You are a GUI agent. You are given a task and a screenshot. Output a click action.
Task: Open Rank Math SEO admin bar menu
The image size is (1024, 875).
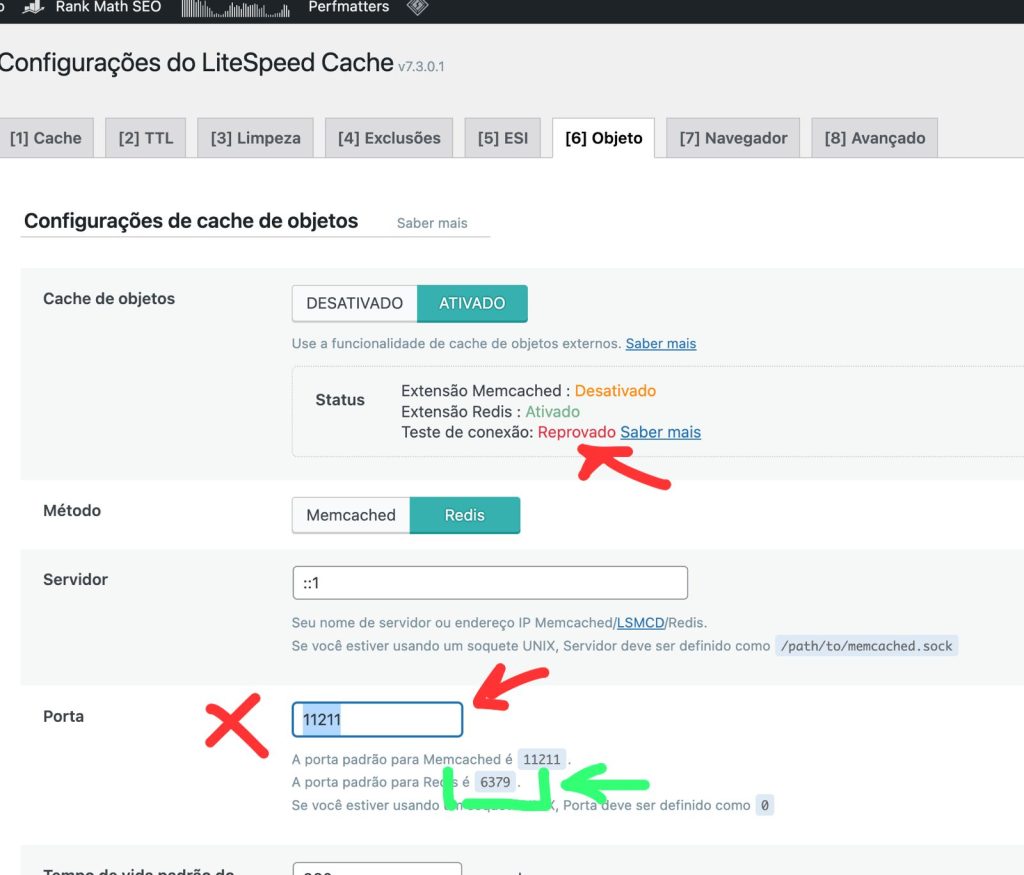pyautogui.click(x=107, y=7)
